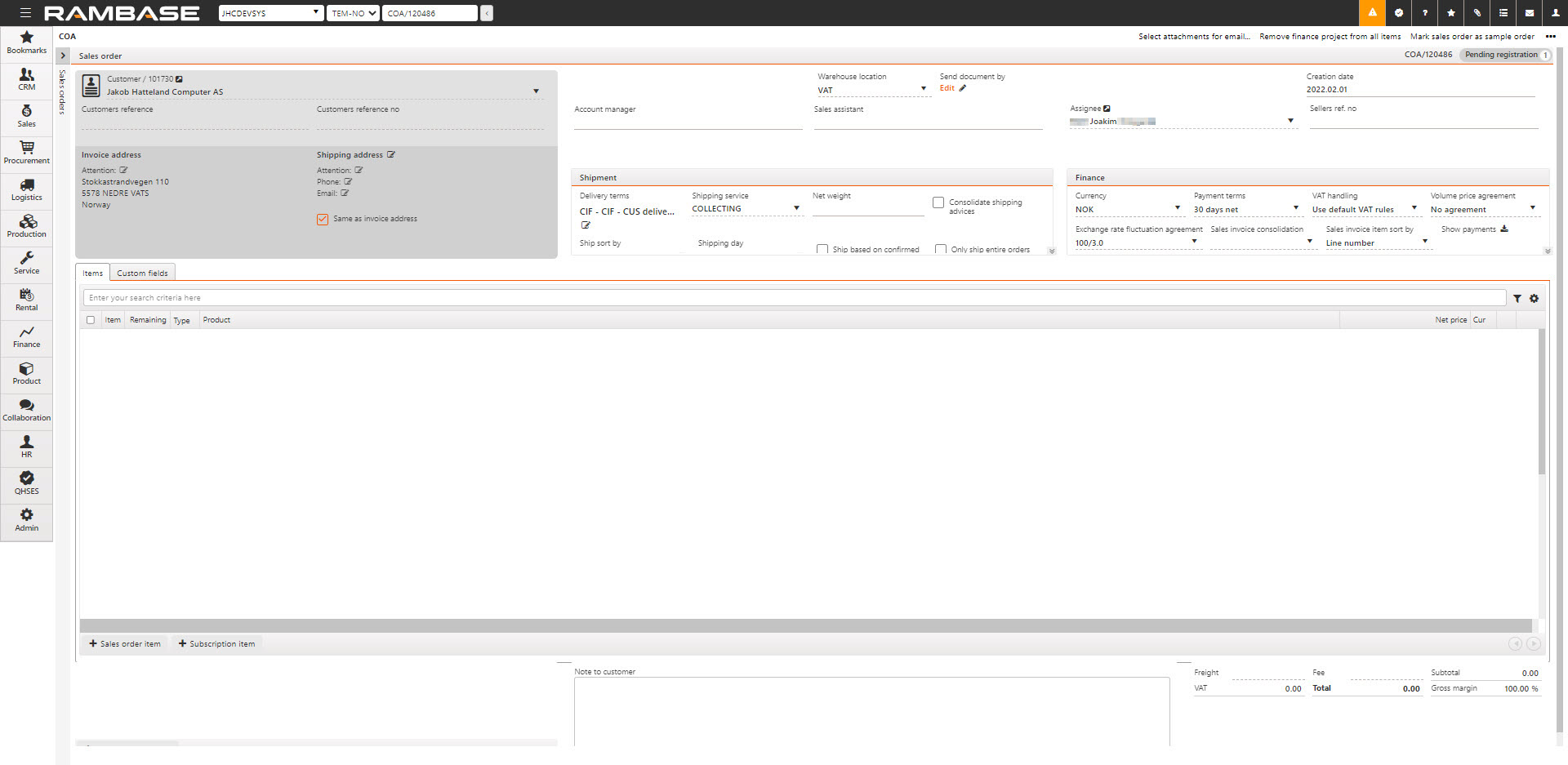
Task: Open the Shipping service dropdown
Action: pyautogui.click(x=746, y=209)
